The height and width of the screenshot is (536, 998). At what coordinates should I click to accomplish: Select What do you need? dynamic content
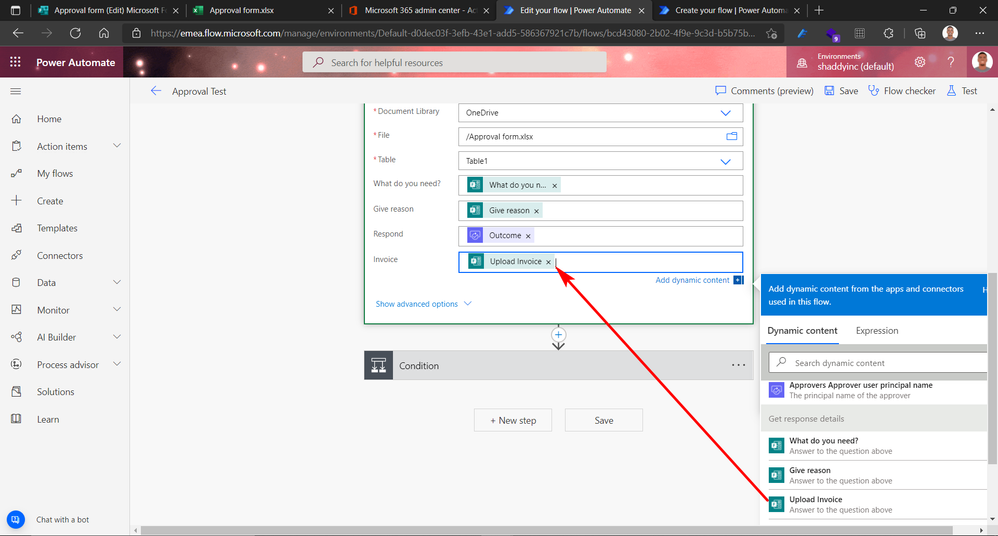874,446
